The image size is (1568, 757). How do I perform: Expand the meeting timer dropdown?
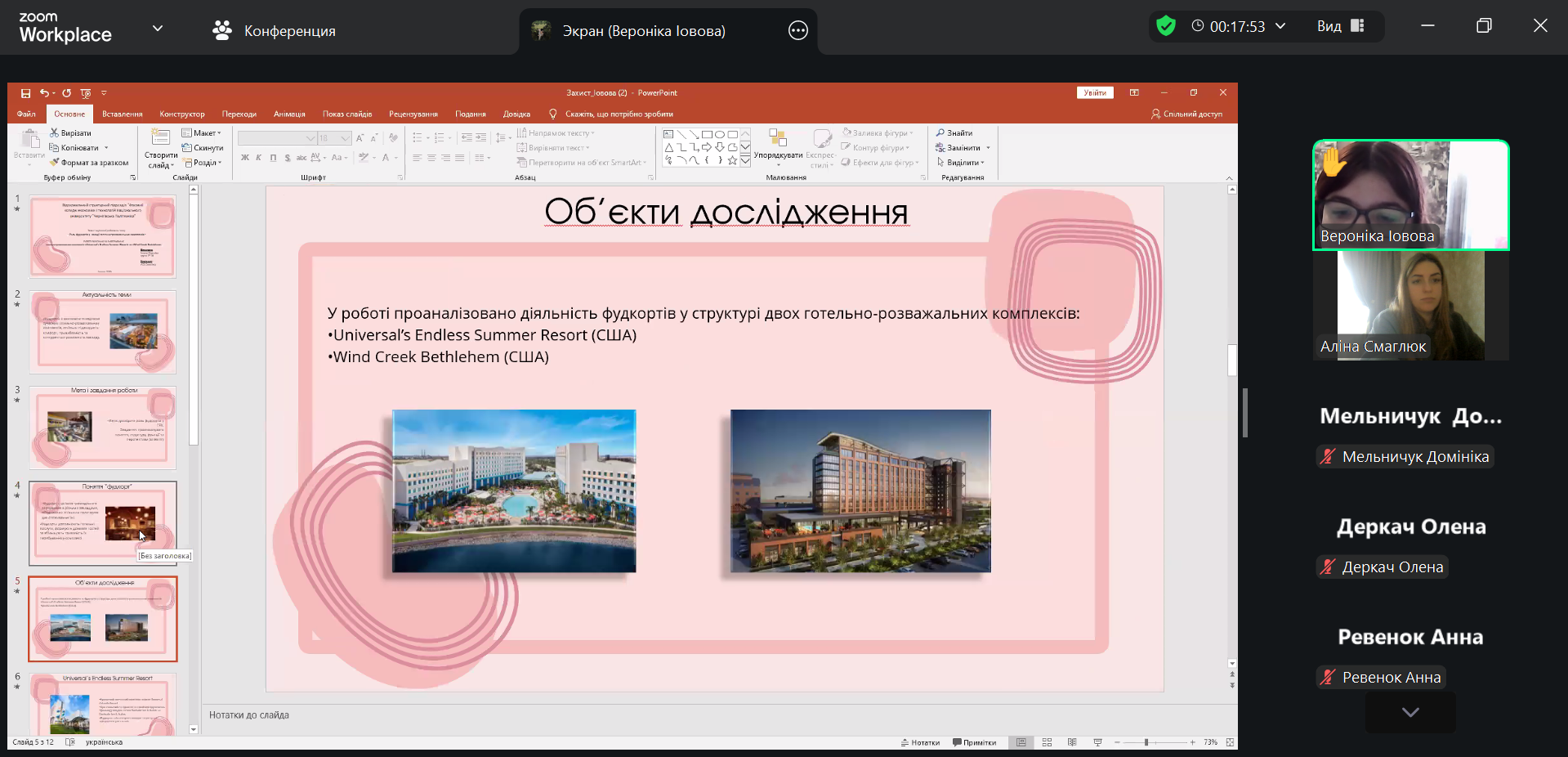click(x=1280, y=26)
